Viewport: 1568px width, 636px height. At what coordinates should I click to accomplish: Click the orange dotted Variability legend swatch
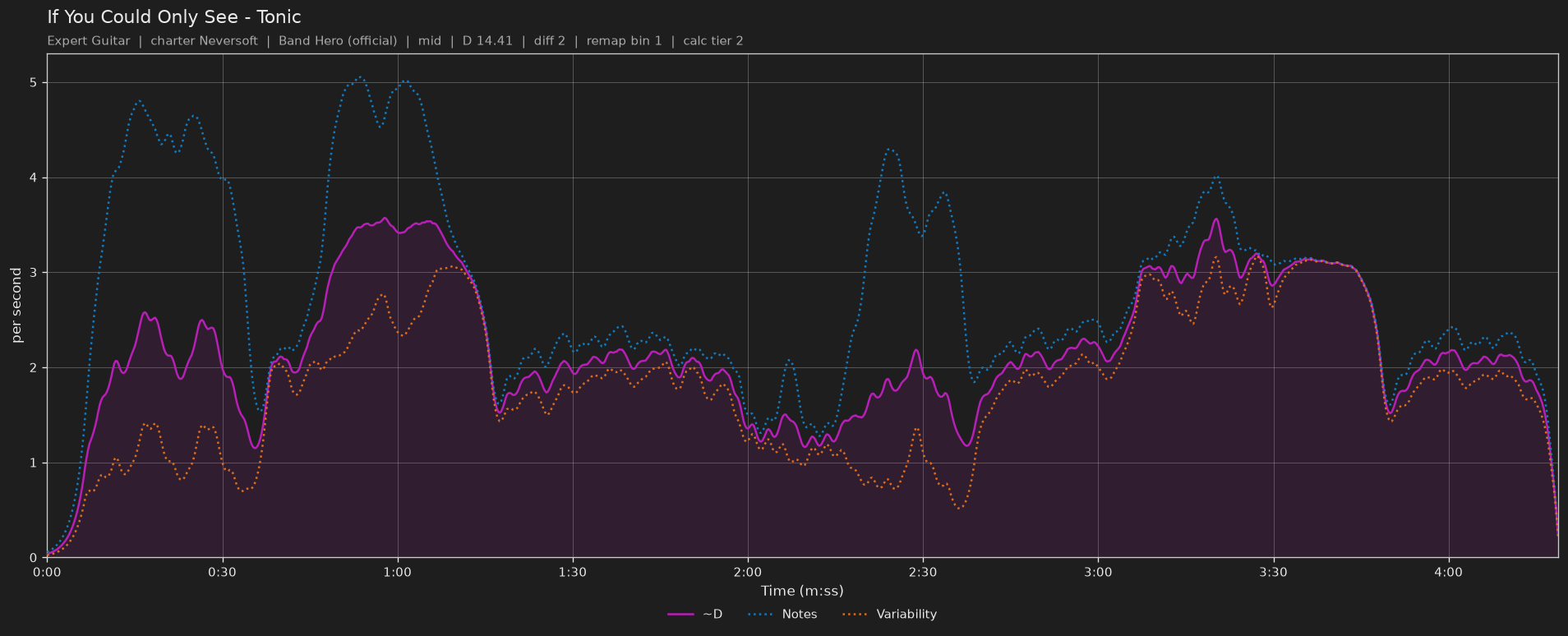(x=856, y=614)
